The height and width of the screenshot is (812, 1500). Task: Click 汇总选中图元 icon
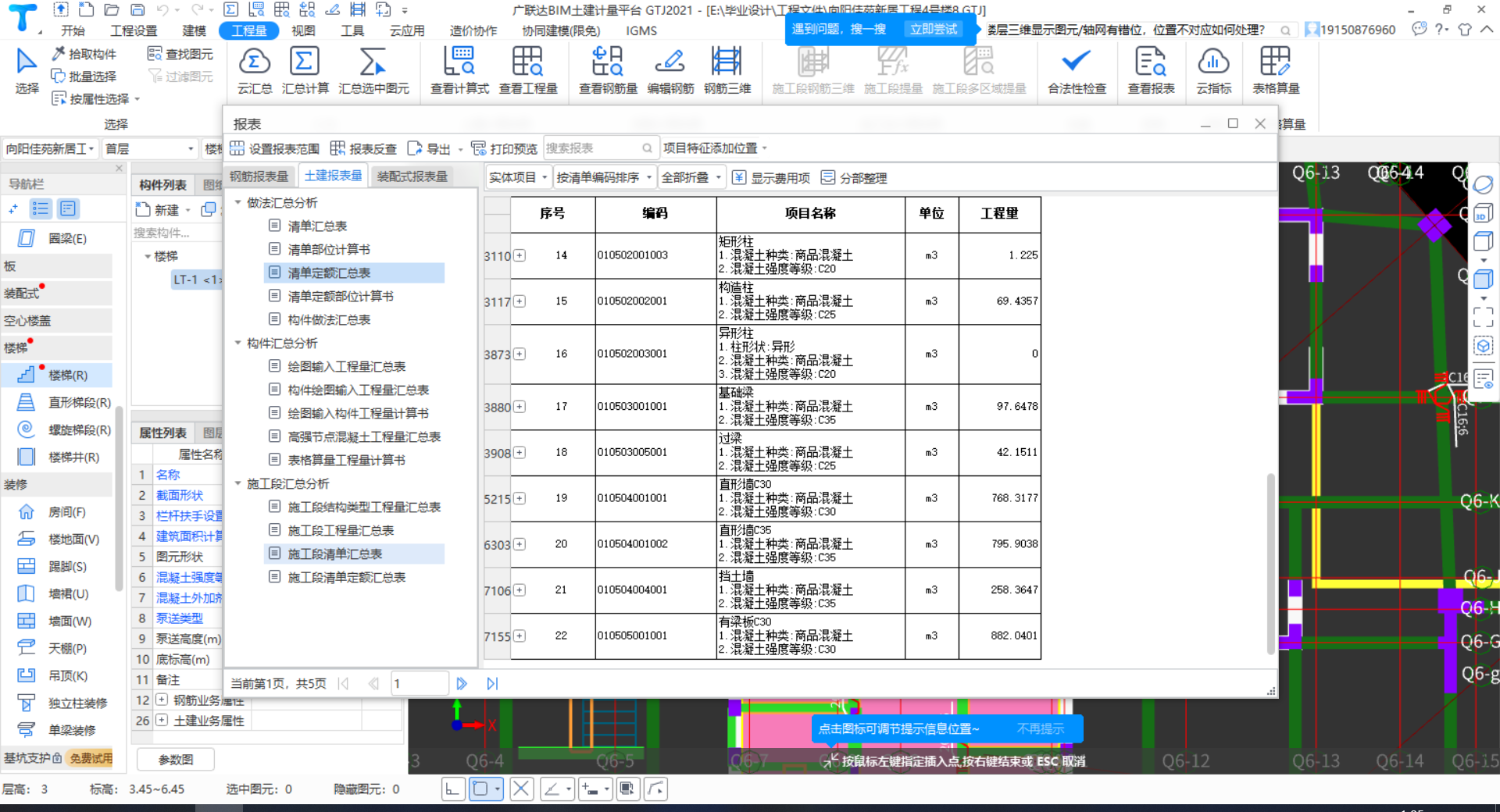point(373,70)
